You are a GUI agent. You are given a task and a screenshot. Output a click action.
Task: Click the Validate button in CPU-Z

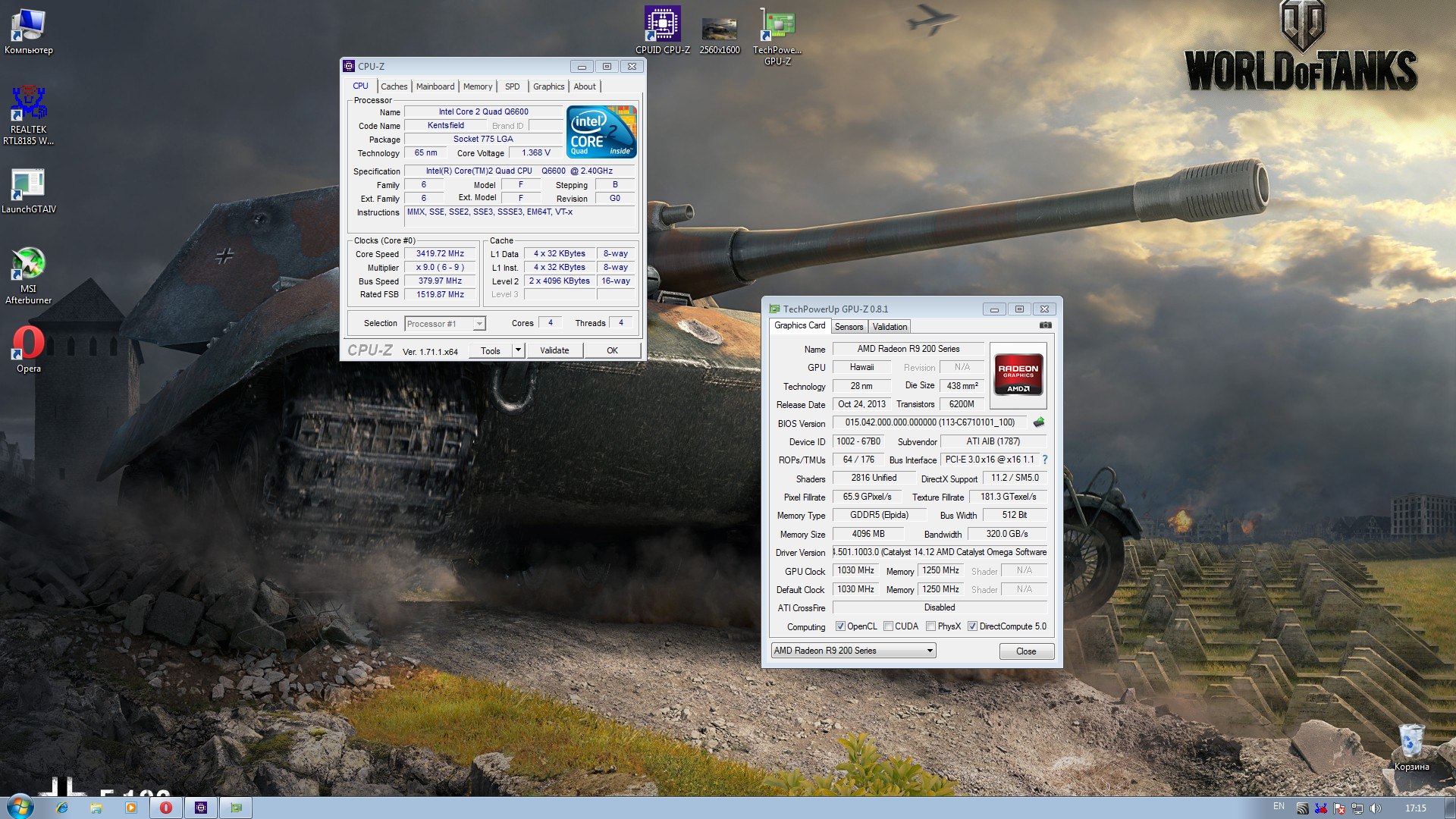pyautogui.click(x=554, y=350)
